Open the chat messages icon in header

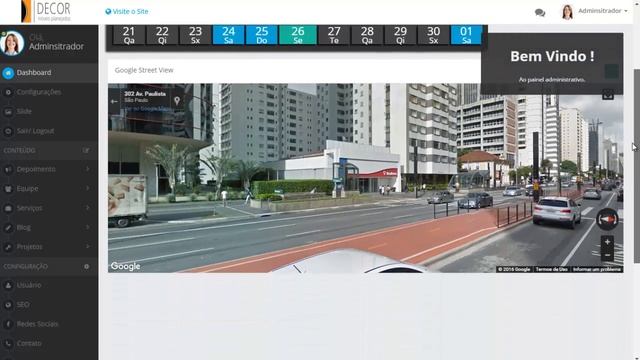[540, 13]
